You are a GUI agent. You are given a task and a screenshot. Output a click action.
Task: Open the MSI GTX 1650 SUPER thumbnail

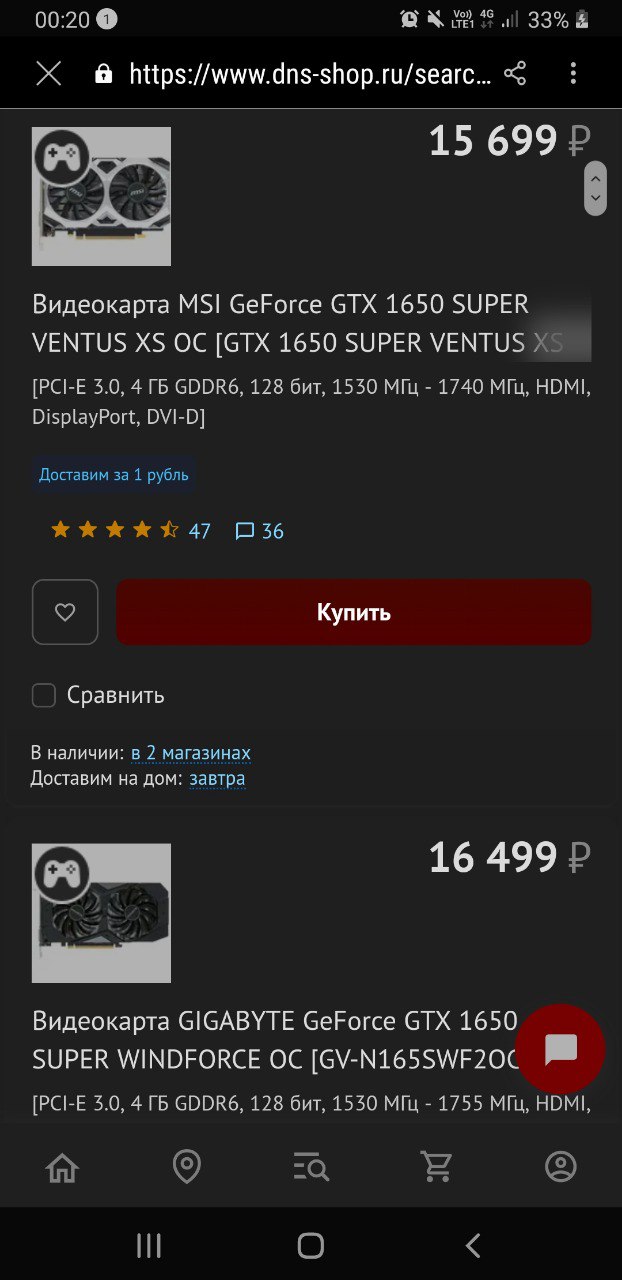tap(101, 196)
